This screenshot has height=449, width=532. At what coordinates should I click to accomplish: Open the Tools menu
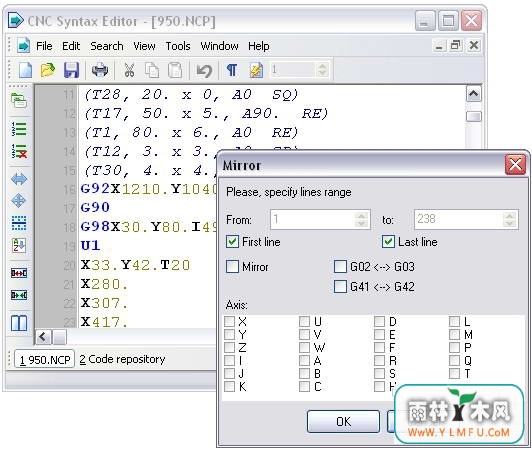(x=178, y=46)
